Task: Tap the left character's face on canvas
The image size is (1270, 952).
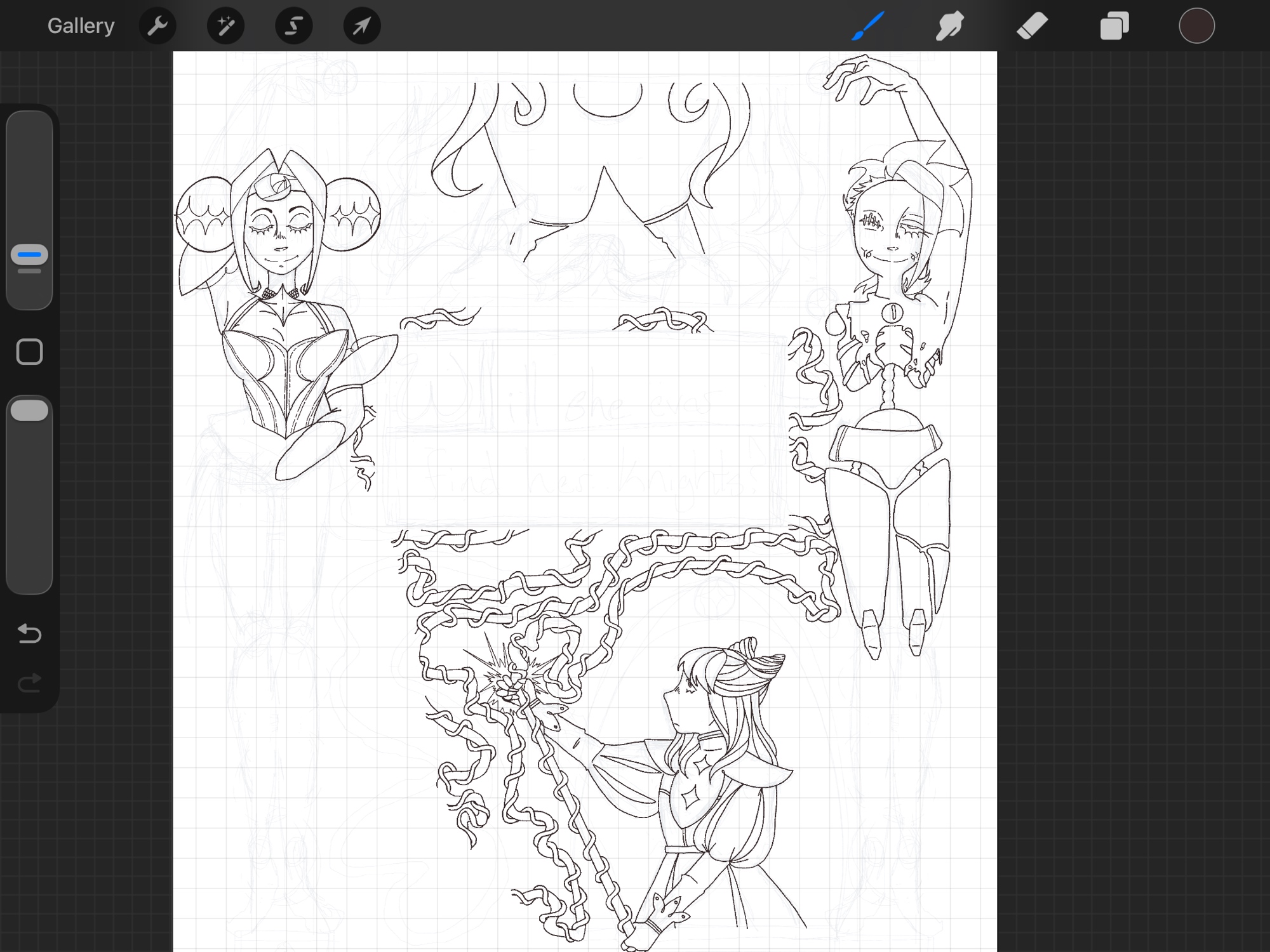Action: (x=277, y=238)
